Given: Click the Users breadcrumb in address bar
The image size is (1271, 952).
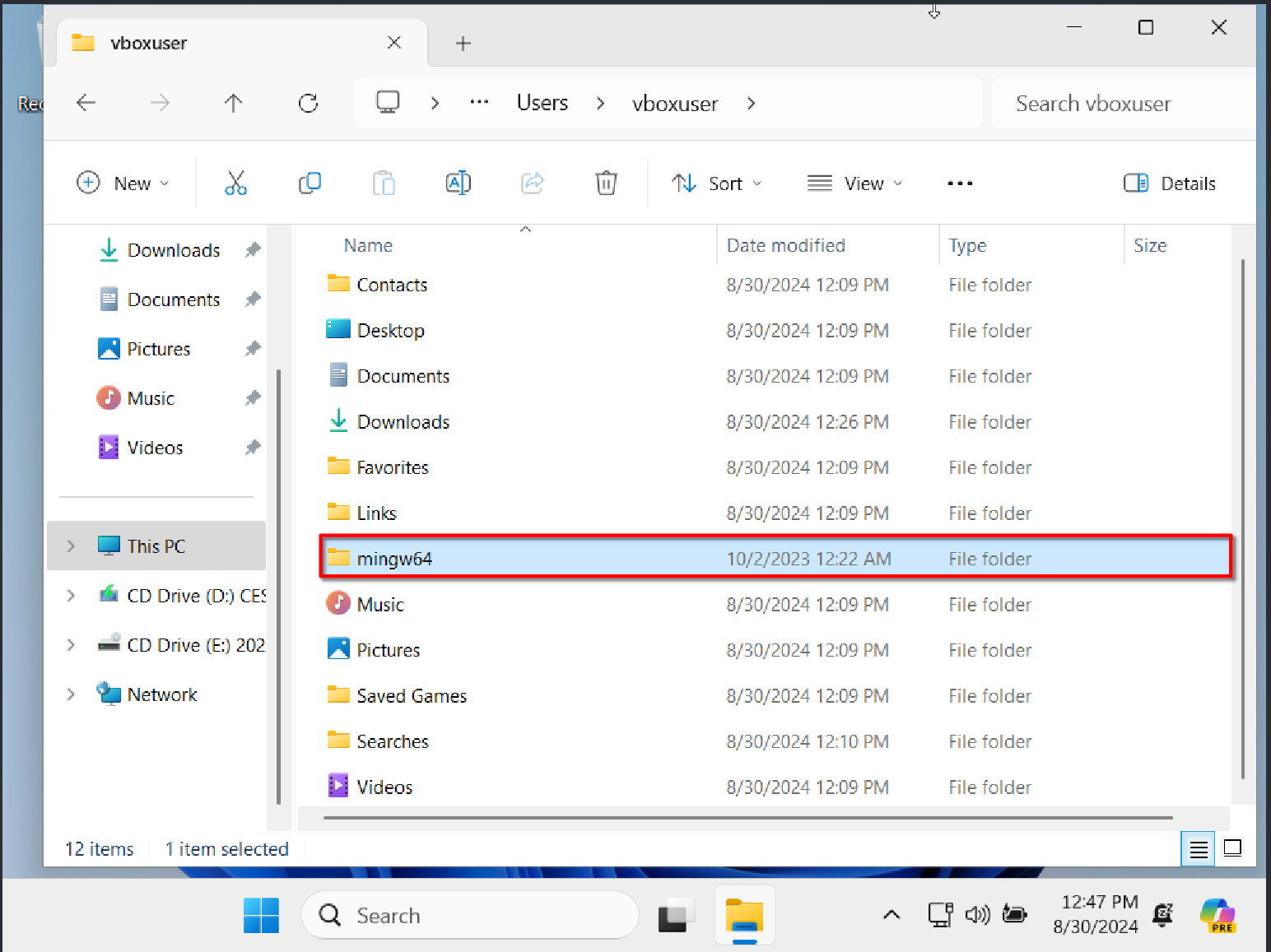Looking at the screenshot, I should coord(542,103).
